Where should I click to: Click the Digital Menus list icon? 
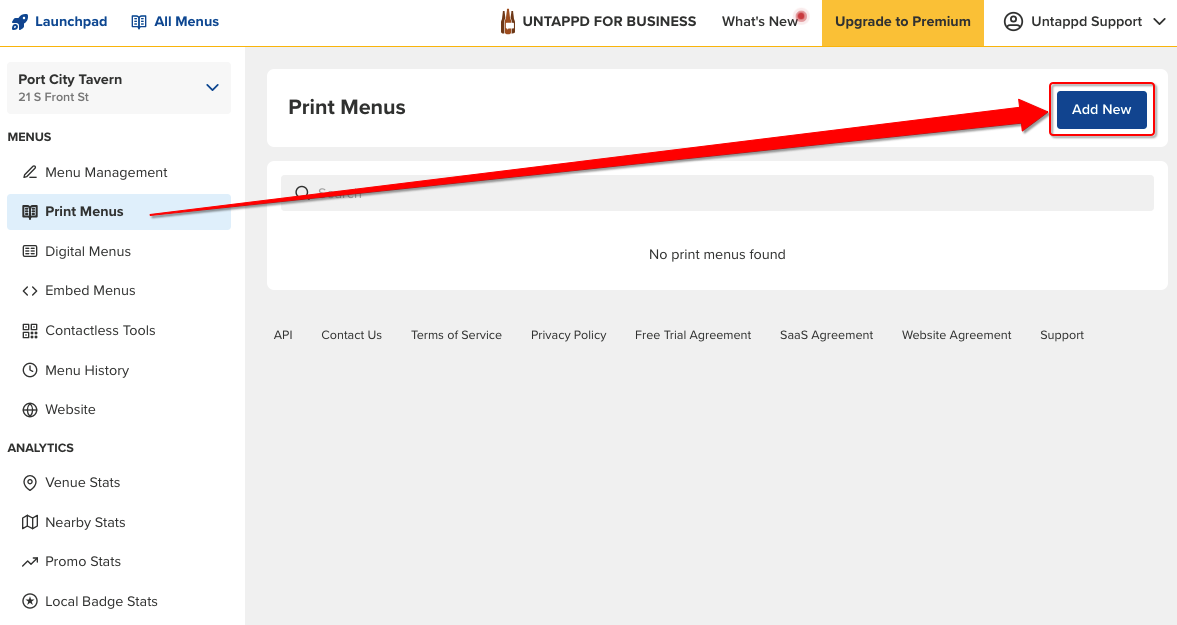[x=30, y=251]
